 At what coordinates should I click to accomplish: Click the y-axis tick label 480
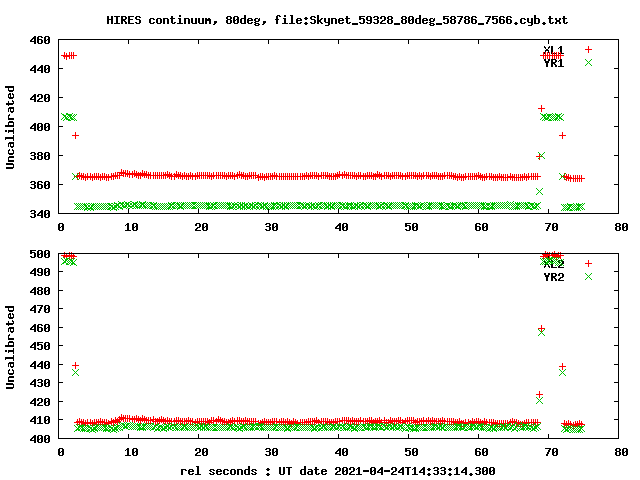click(40, 291)
